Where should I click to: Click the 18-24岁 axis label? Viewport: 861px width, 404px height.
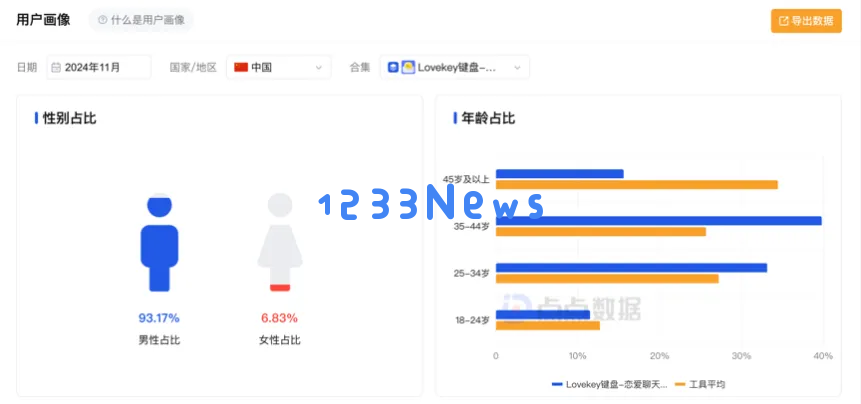[472, 321]
